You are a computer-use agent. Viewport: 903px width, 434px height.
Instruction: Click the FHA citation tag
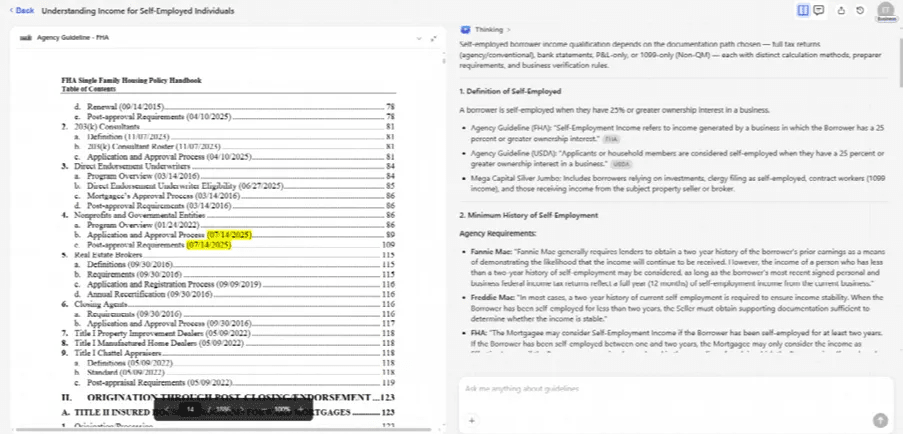tap(611, 139)
